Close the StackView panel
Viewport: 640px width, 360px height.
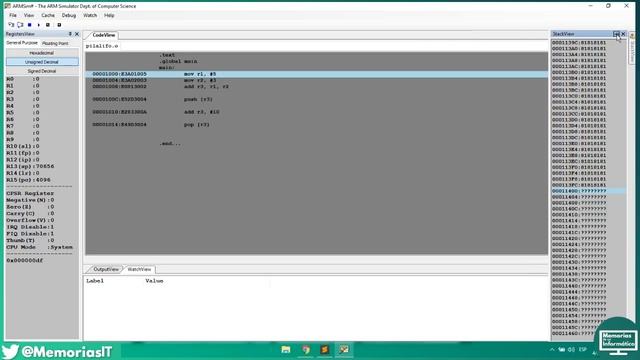[623, 34]
